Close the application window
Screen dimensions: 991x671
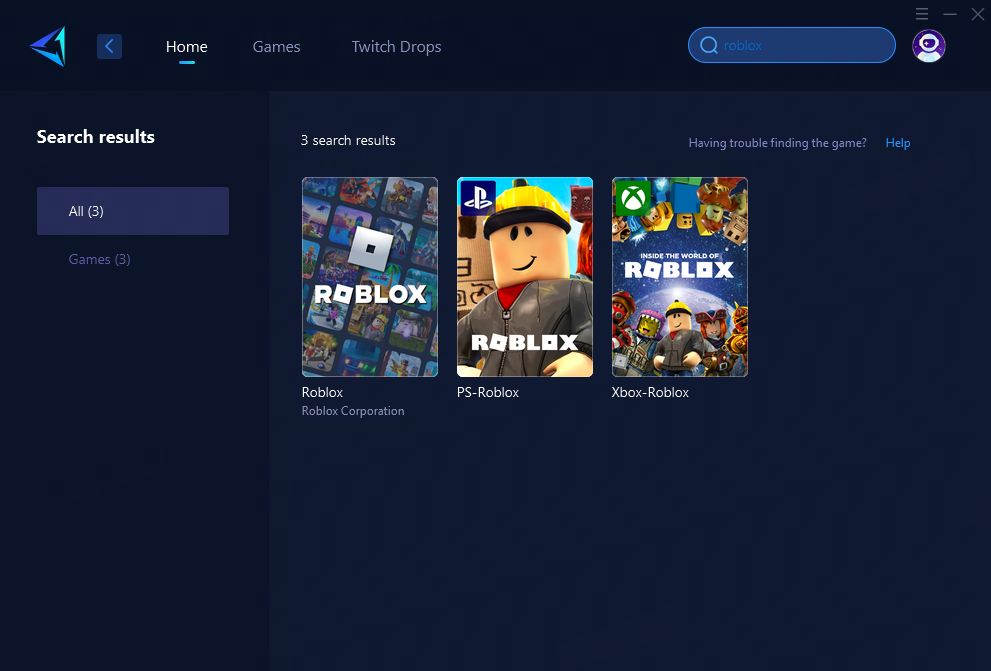click(978, 14)
